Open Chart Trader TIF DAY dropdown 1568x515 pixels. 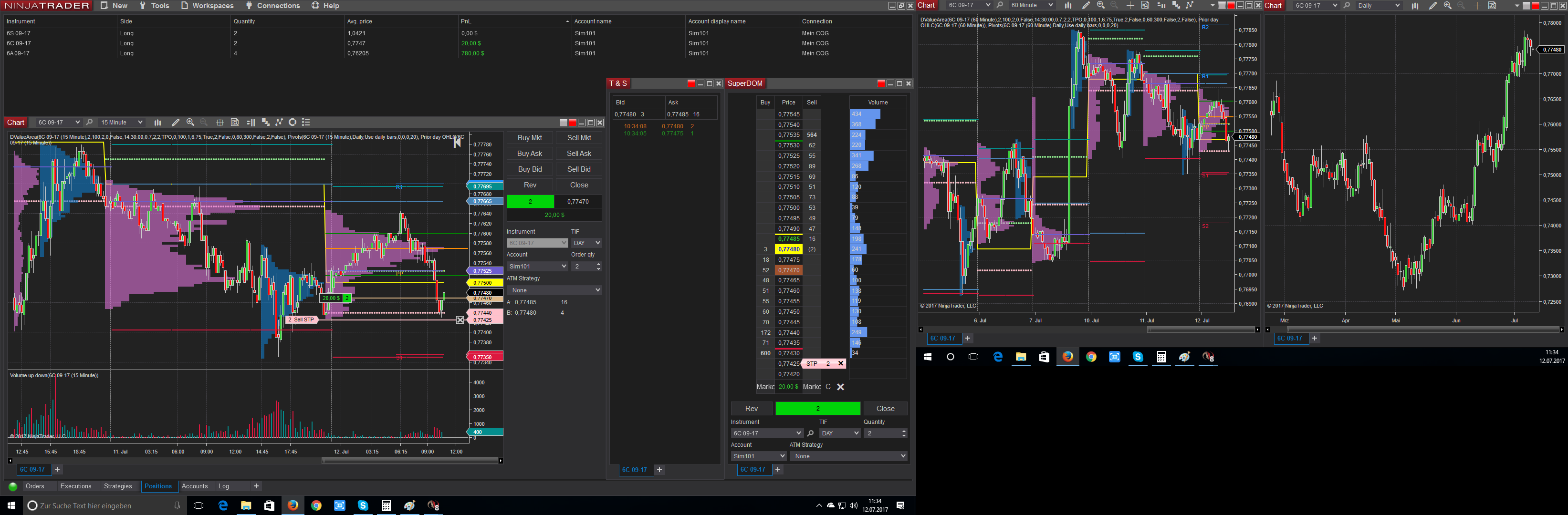[587, 243]
